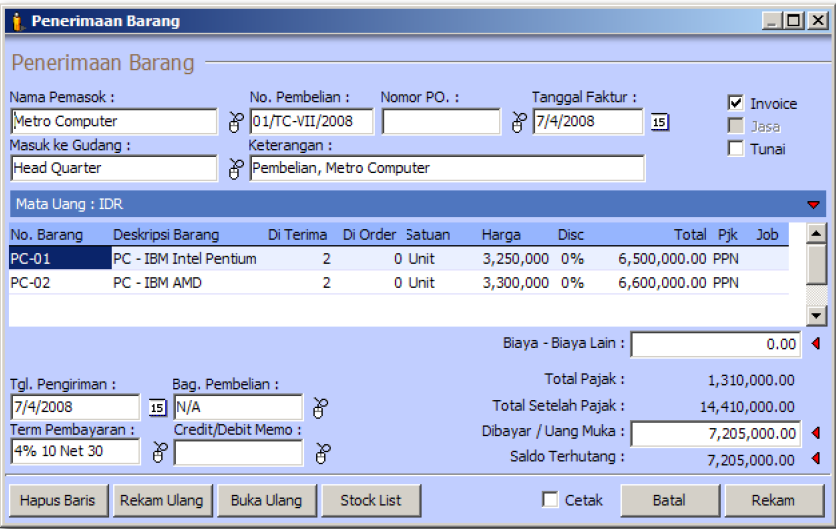The width and height of the screenshot is (836, 529).
Task: Click the item table scroll down arrow
Action: click(x=816, y=315)
